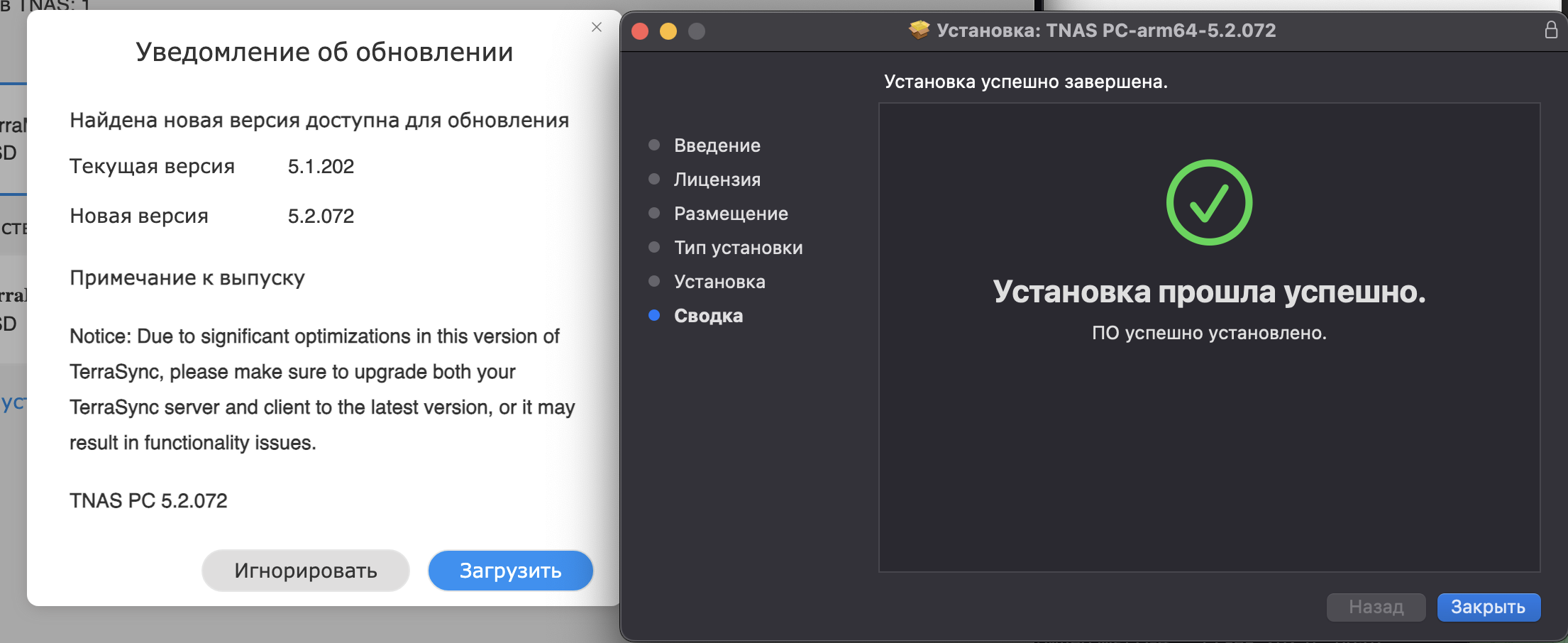Viewport: 1568px width, 643px height.
Task: Click the dialog title Уведомление об обновлении
Action: pos(324,52)
